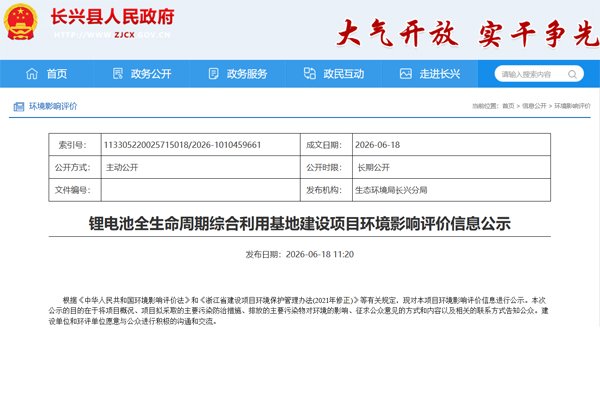This screenshot has height=400, width=600.
Task: Click the 主动公开 cell
Action: point(201,167)
